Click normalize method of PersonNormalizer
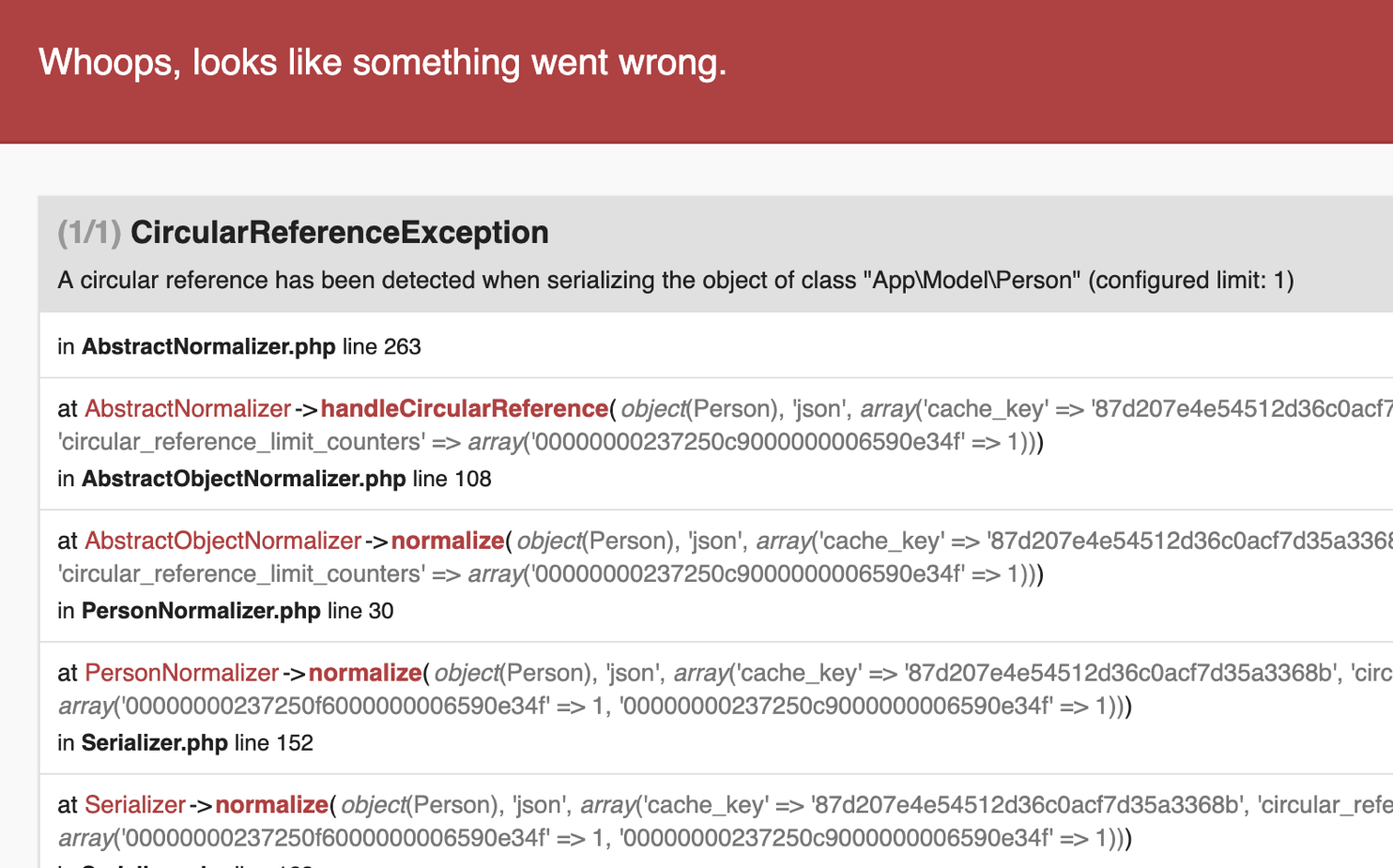Image resolution: width=1393 pixels, height=868 pixels. point(365,673)
